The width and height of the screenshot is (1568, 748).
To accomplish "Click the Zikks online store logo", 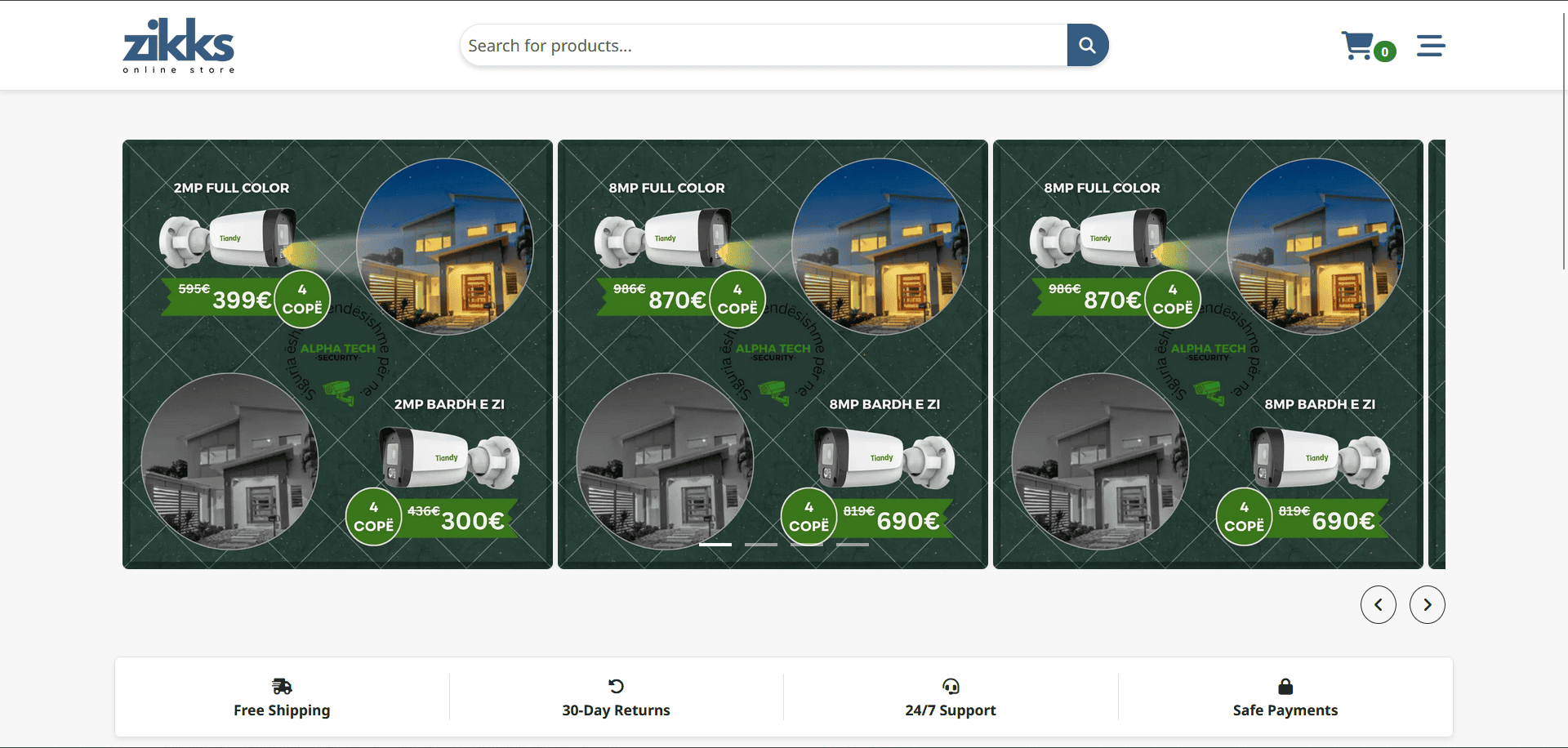I will click(178, 46).
